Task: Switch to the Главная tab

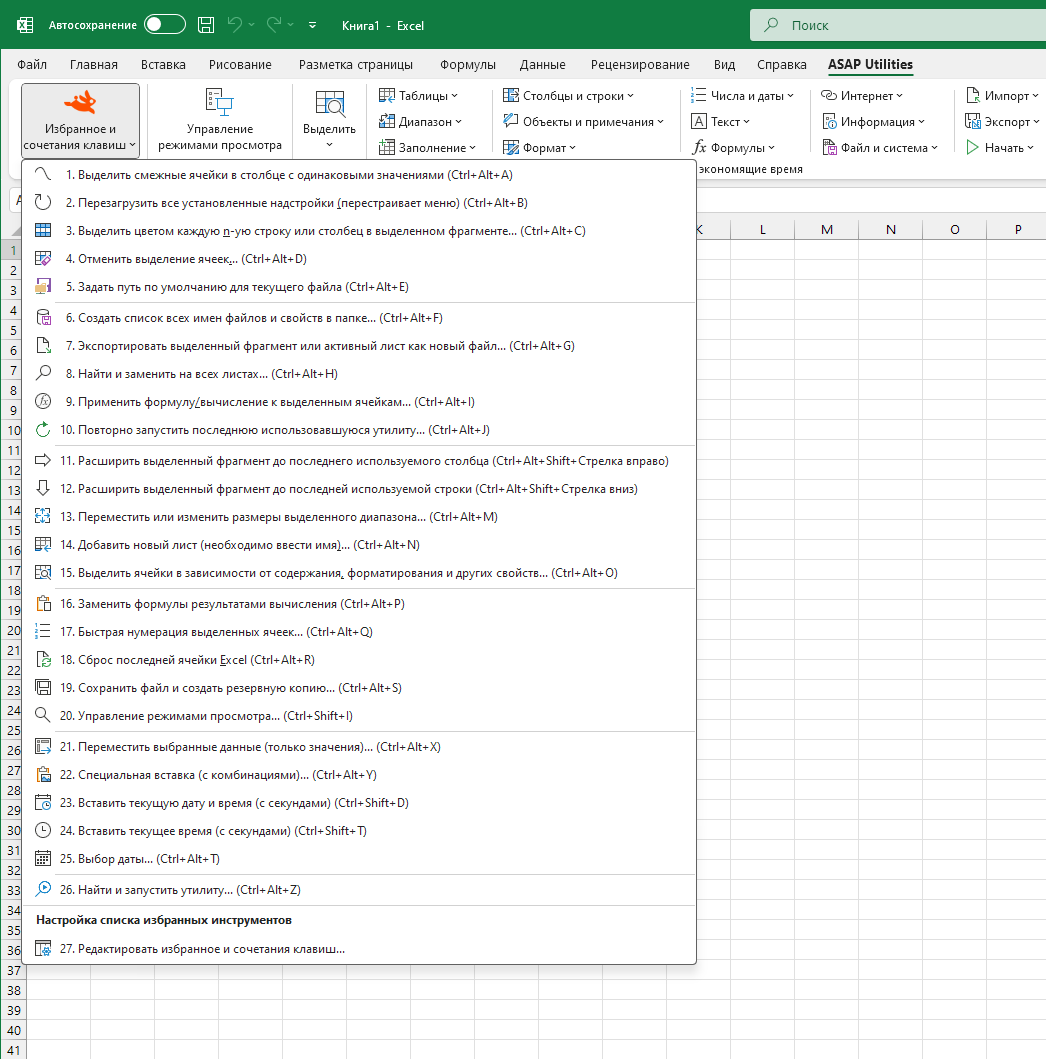Action: point(94,64)
